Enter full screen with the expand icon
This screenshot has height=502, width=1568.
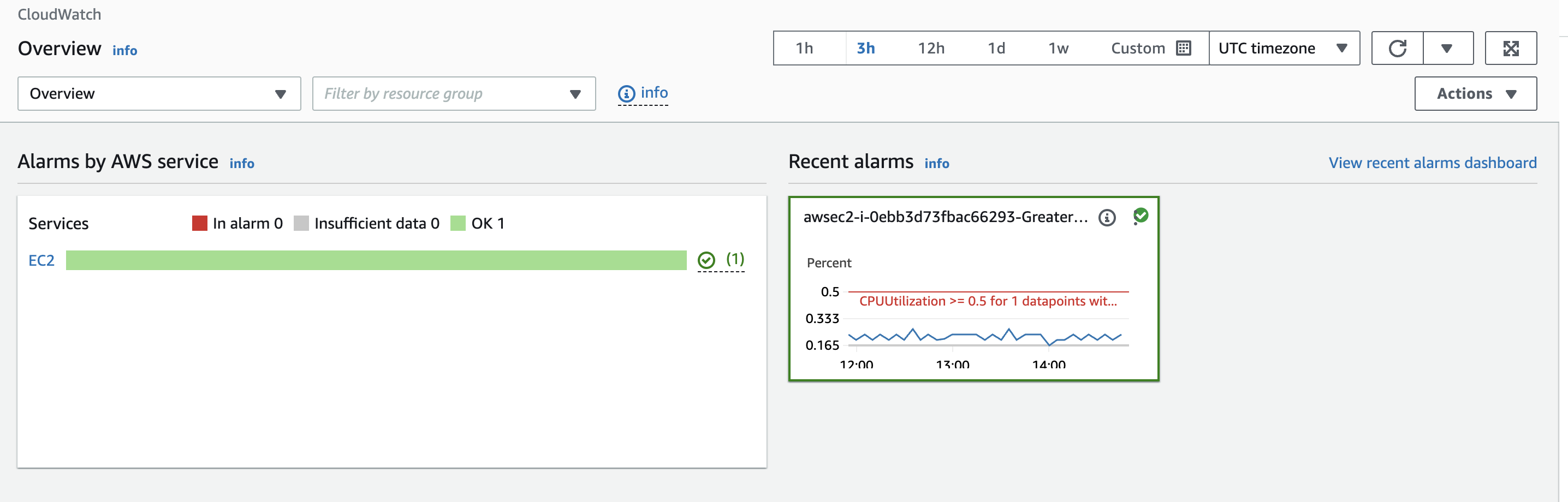point(1510,48)
